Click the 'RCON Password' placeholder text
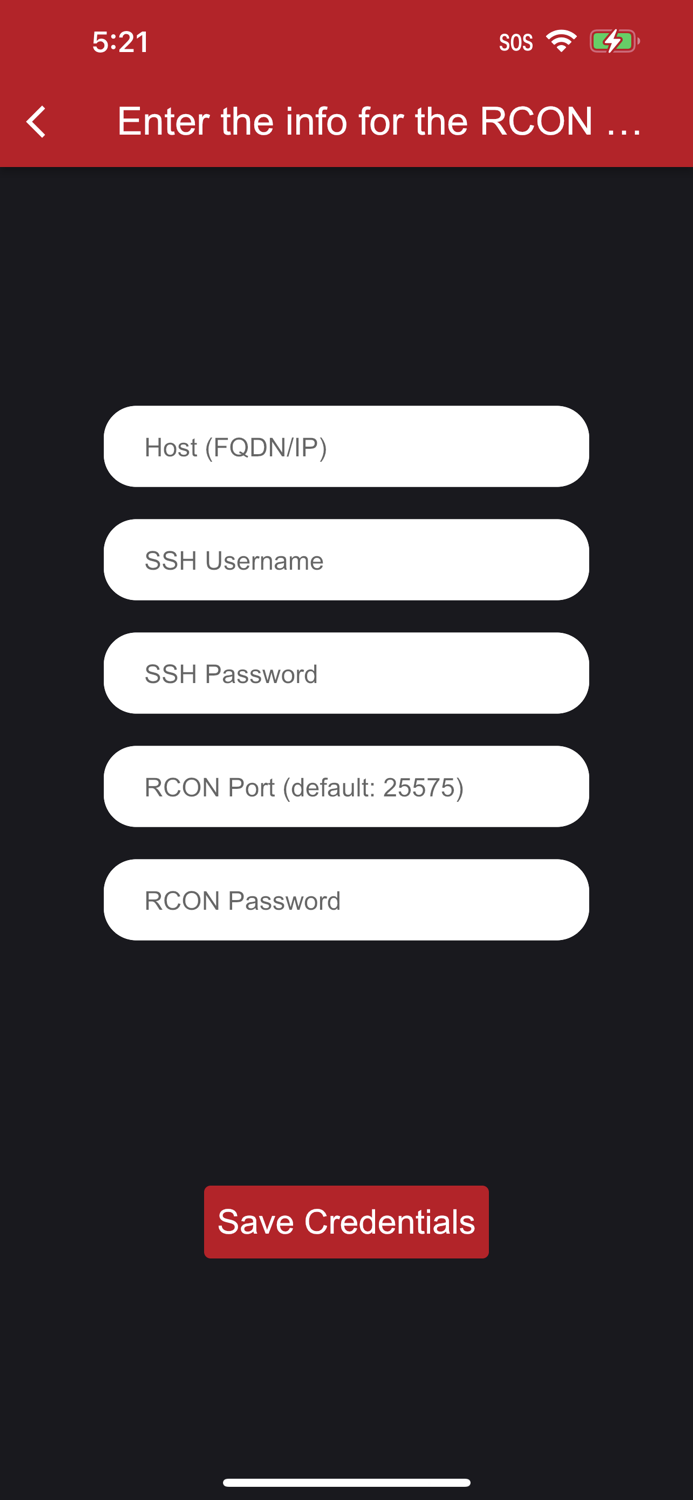 point(243,901)
